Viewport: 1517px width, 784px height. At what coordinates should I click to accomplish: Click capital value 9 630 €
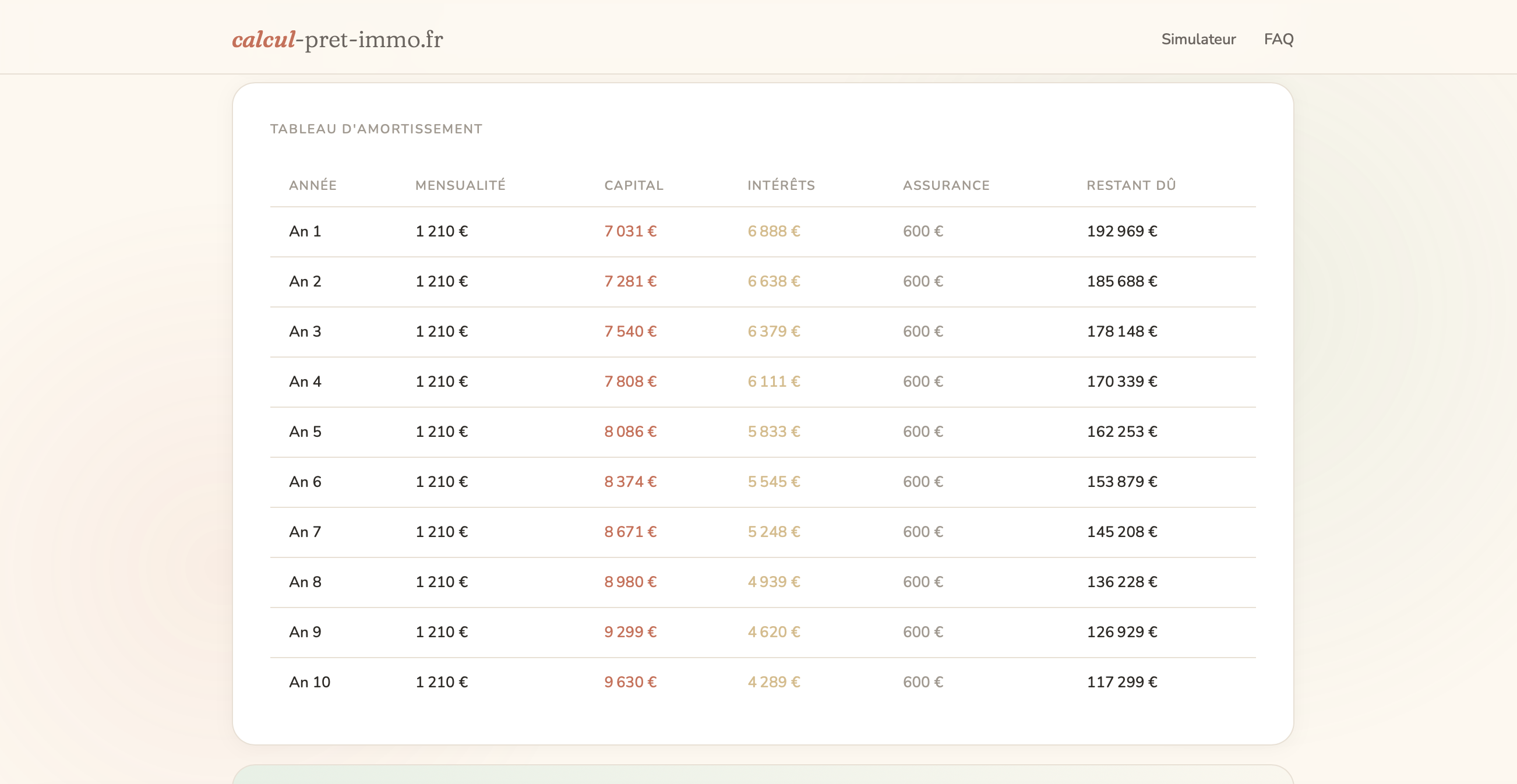(x=630, y=681)
